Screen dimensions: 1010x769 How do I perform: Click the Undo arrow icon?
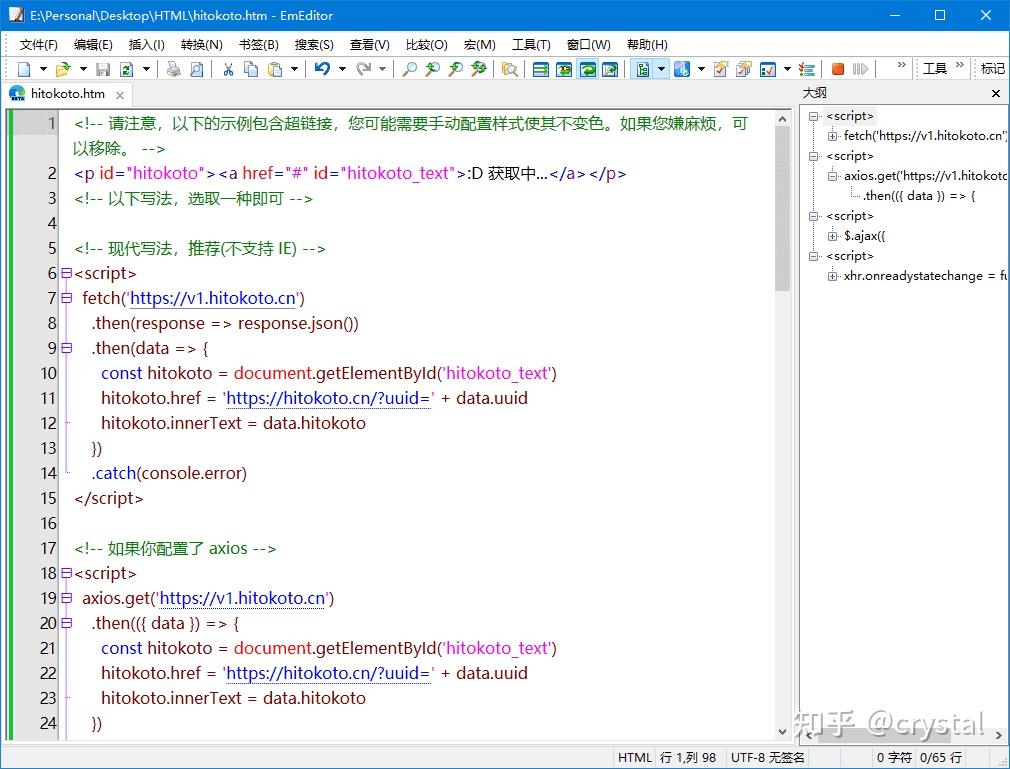[323, 69]
